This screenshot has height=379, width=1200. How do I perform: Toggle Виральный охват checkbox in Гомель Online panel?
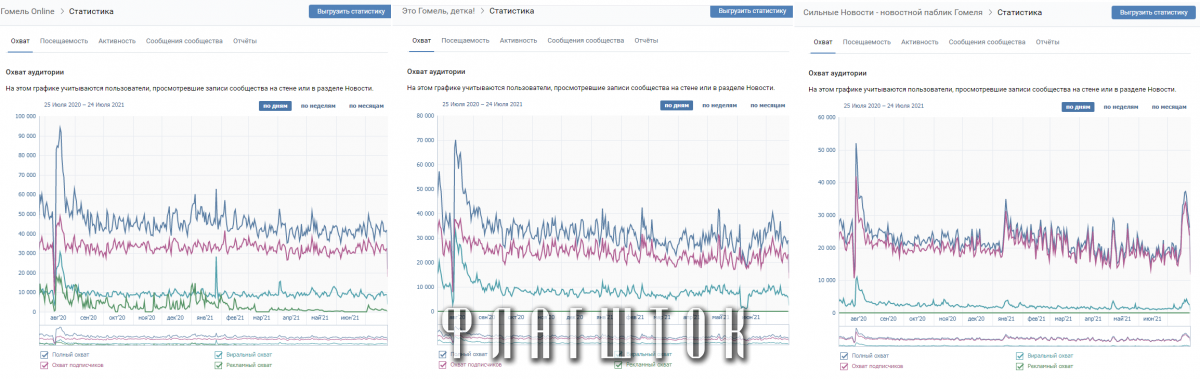click(x=219, y=355)
